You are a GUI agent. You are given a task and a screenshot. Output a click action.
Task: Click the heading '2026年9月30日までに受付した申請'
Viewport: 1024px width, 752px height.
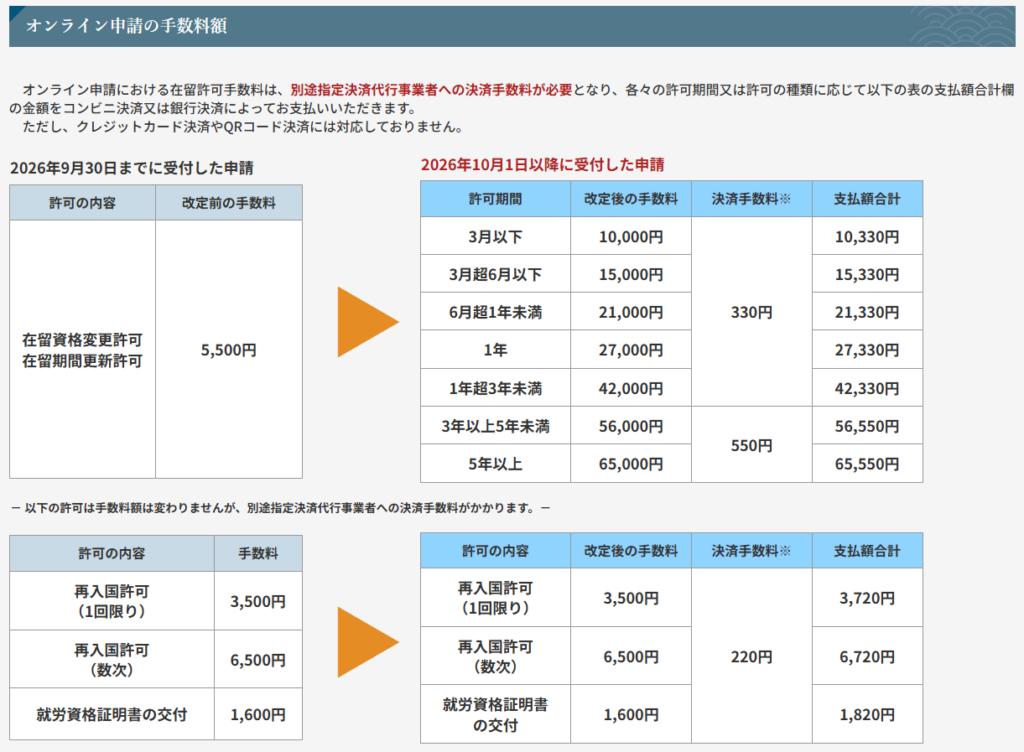tap(132, 168)
